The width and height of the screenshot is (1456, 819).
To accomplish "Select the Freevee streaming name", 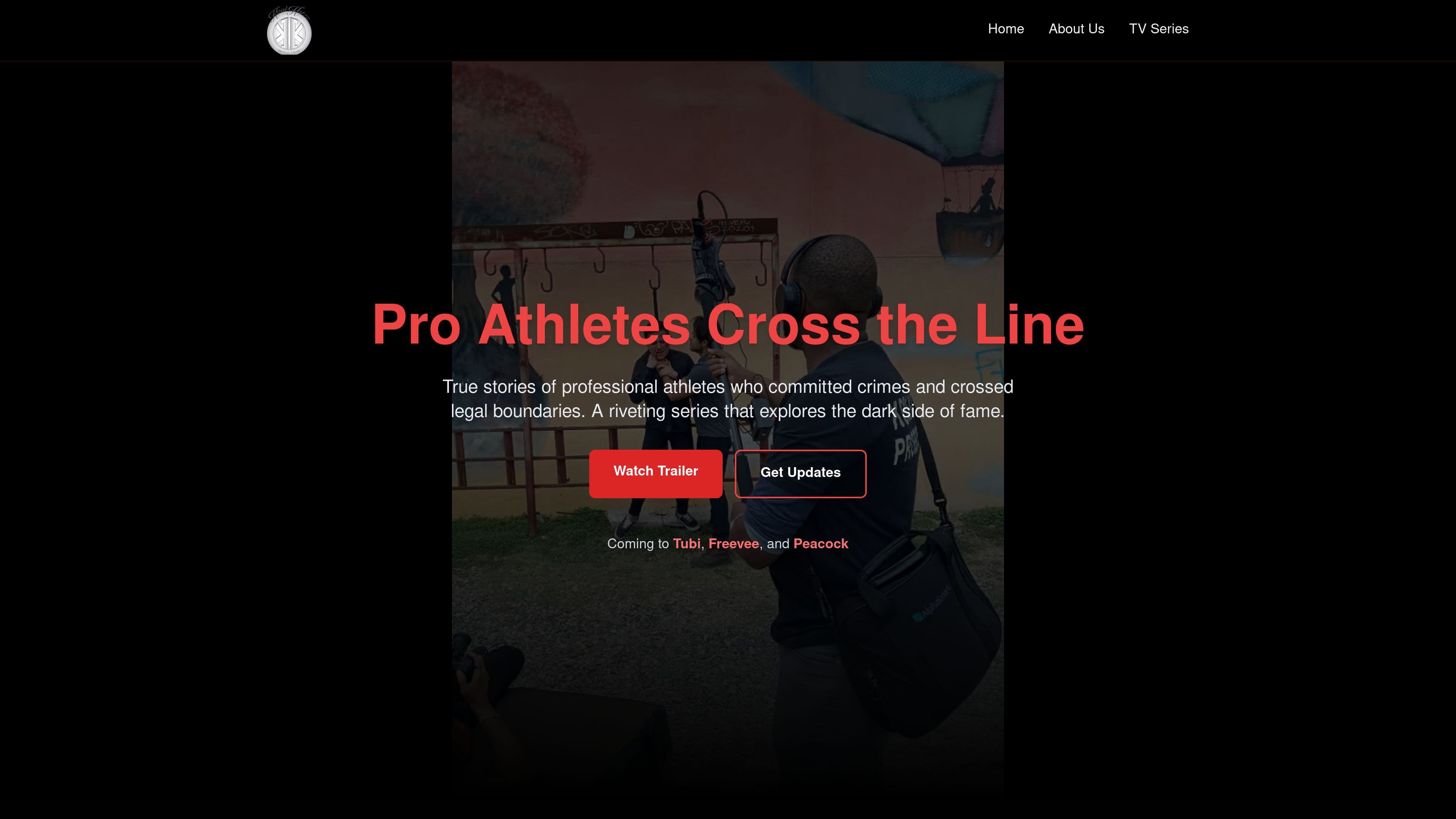I will [734, 544].
